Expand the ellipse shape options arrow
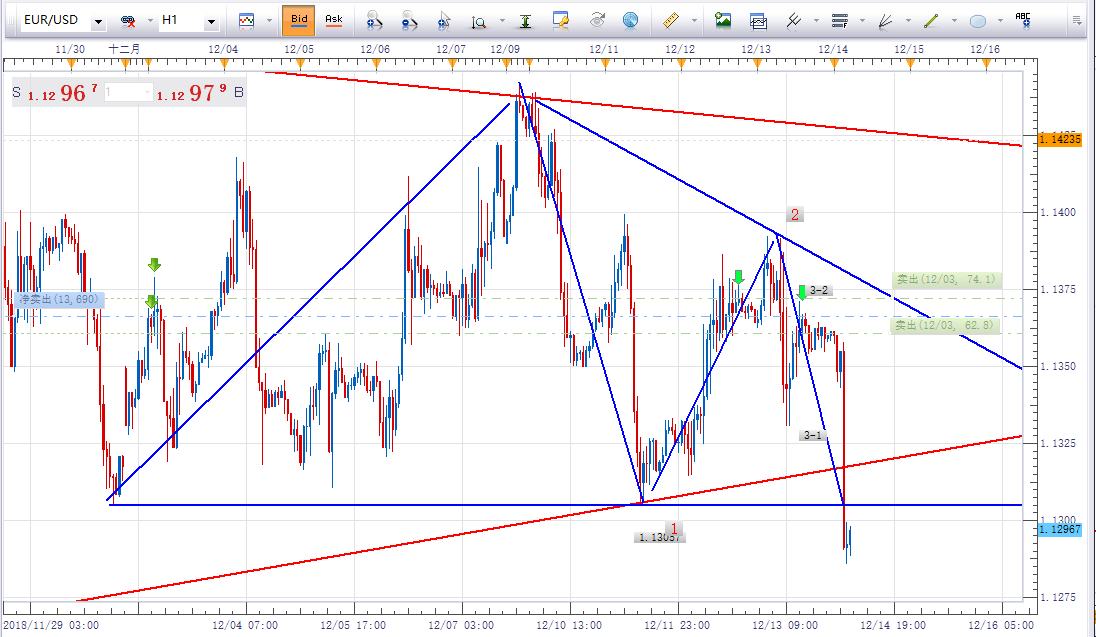 point(1000,21)
